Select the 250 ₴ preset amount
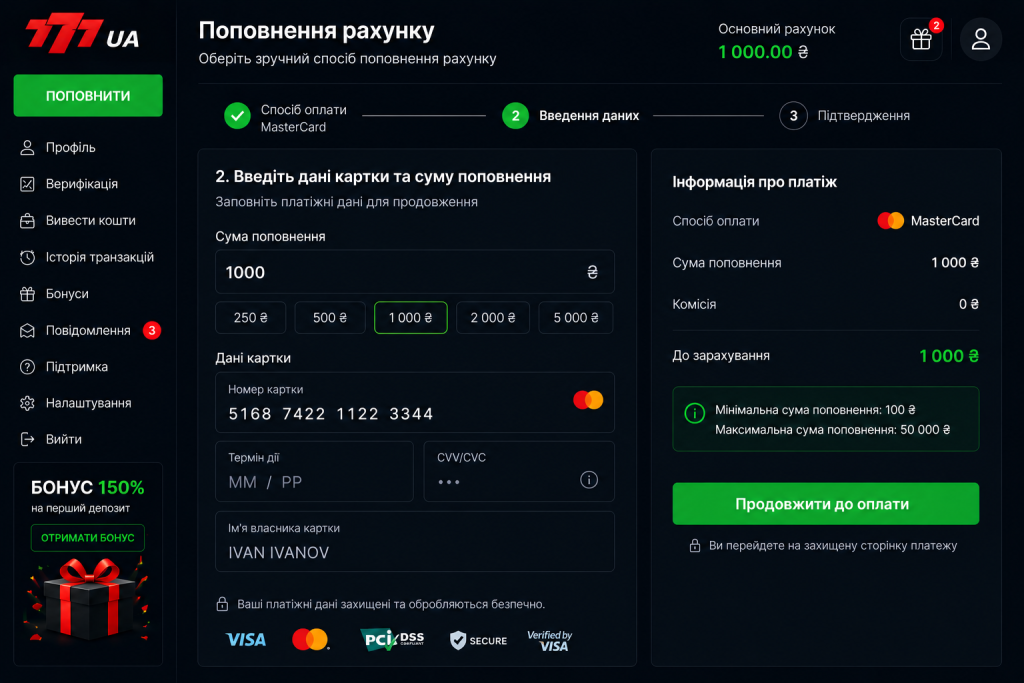 point(251,317)
